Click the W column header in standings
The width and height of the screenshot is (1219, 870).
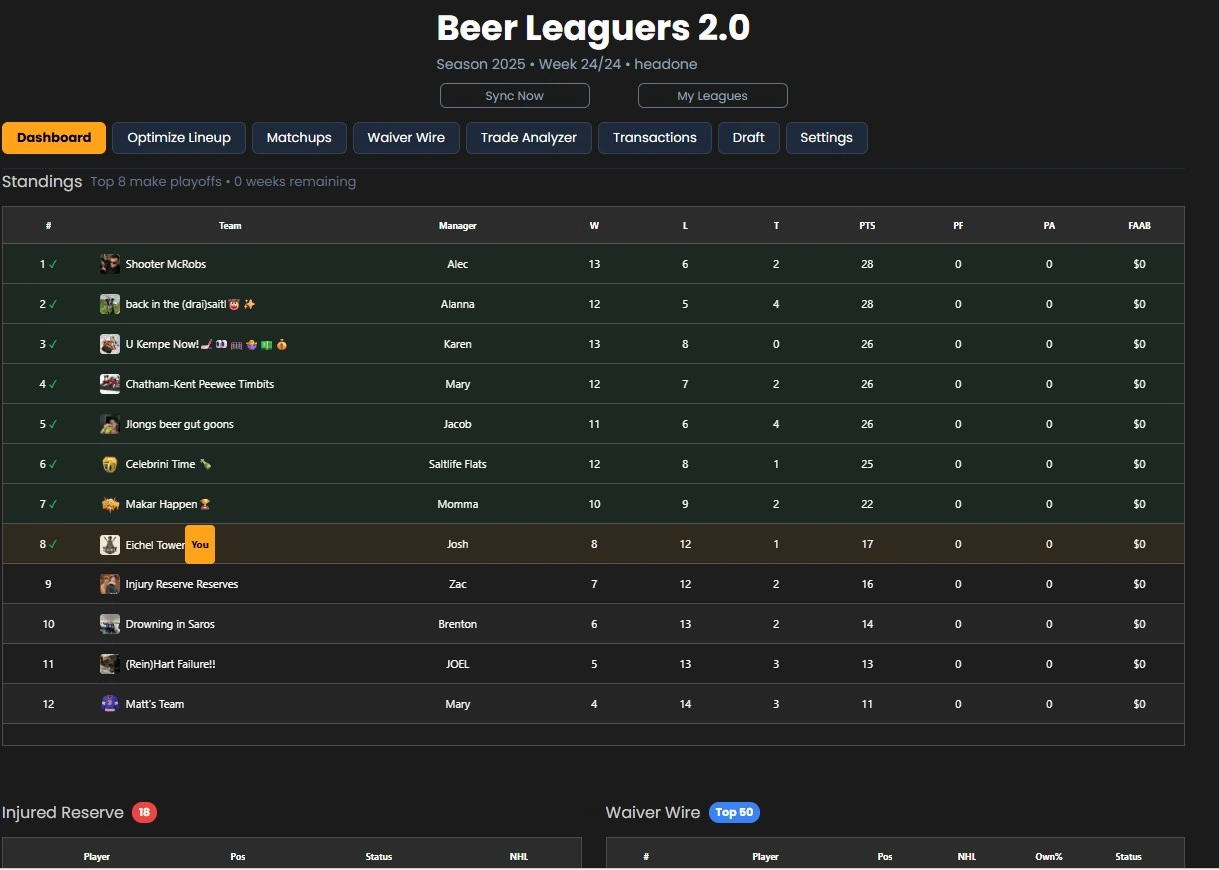pyautogui.click(x=594, y=226)
